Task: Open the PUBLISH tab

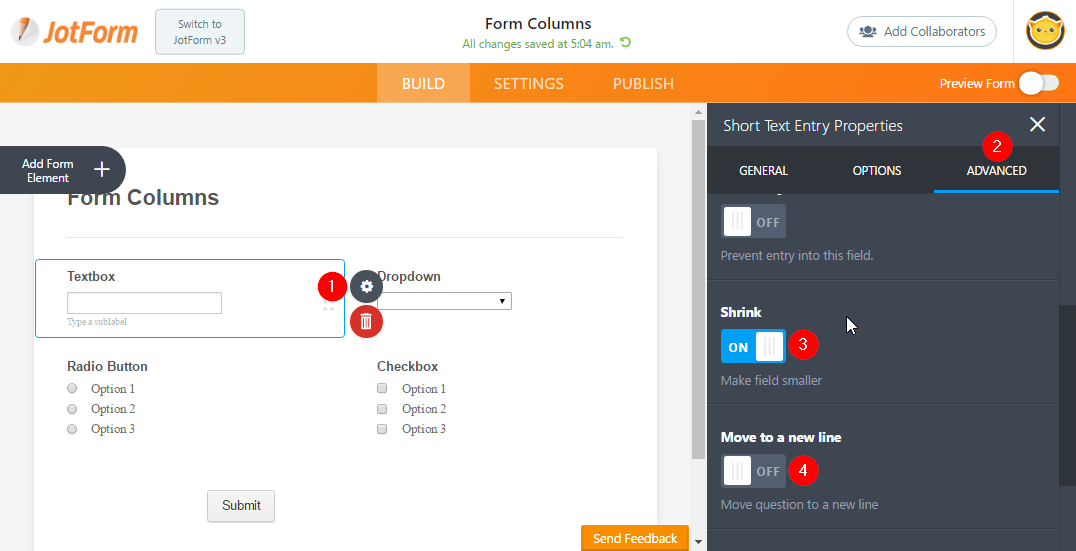Action: (643, 84)
